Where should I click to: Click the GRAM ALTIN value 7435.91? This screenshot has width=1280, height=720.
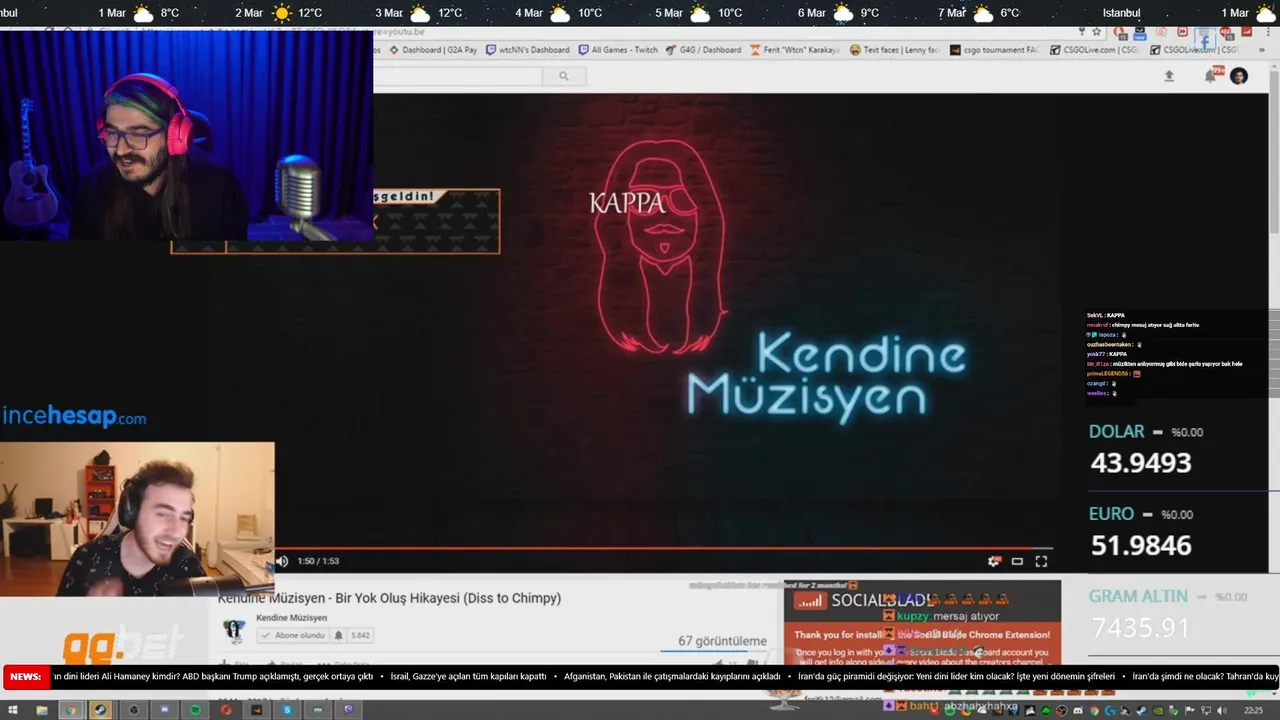1140,627
